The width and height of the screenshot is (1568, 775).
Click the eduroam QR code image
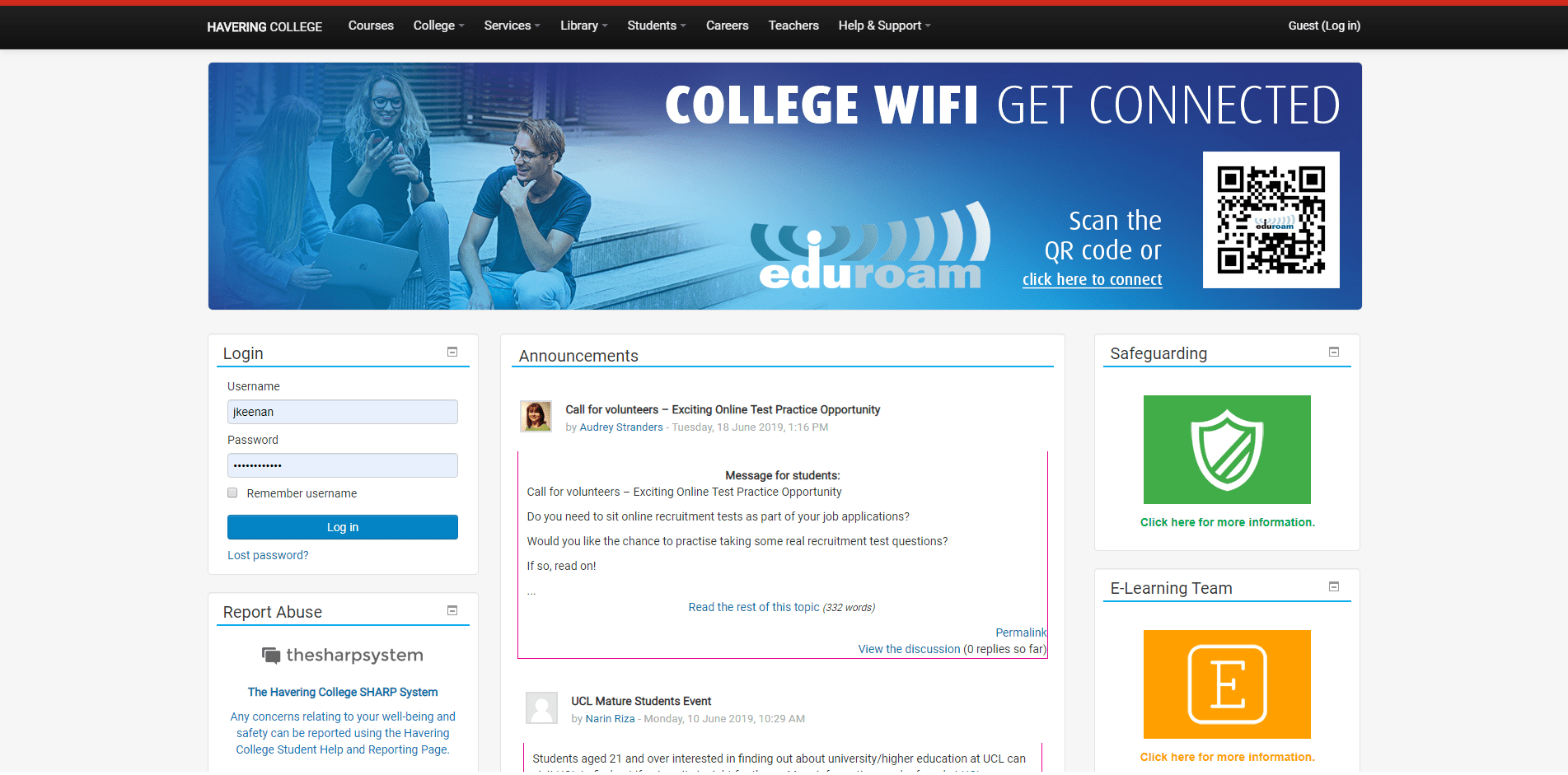tap(1271, 220)
